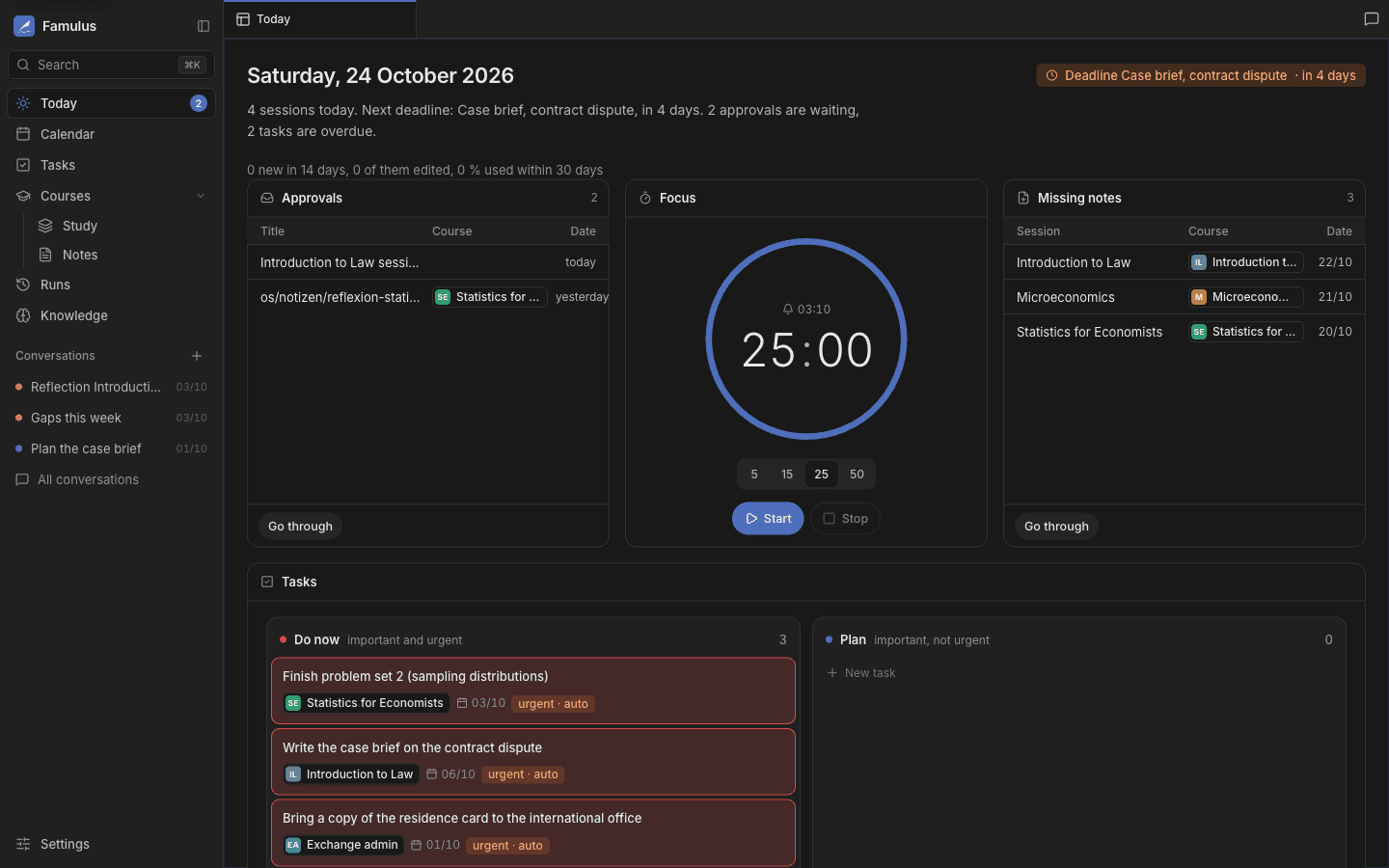This screenshot has width=1389, height=868.
Task: Open the chat panel icon at top right
Action: (x=1371, y=19)
